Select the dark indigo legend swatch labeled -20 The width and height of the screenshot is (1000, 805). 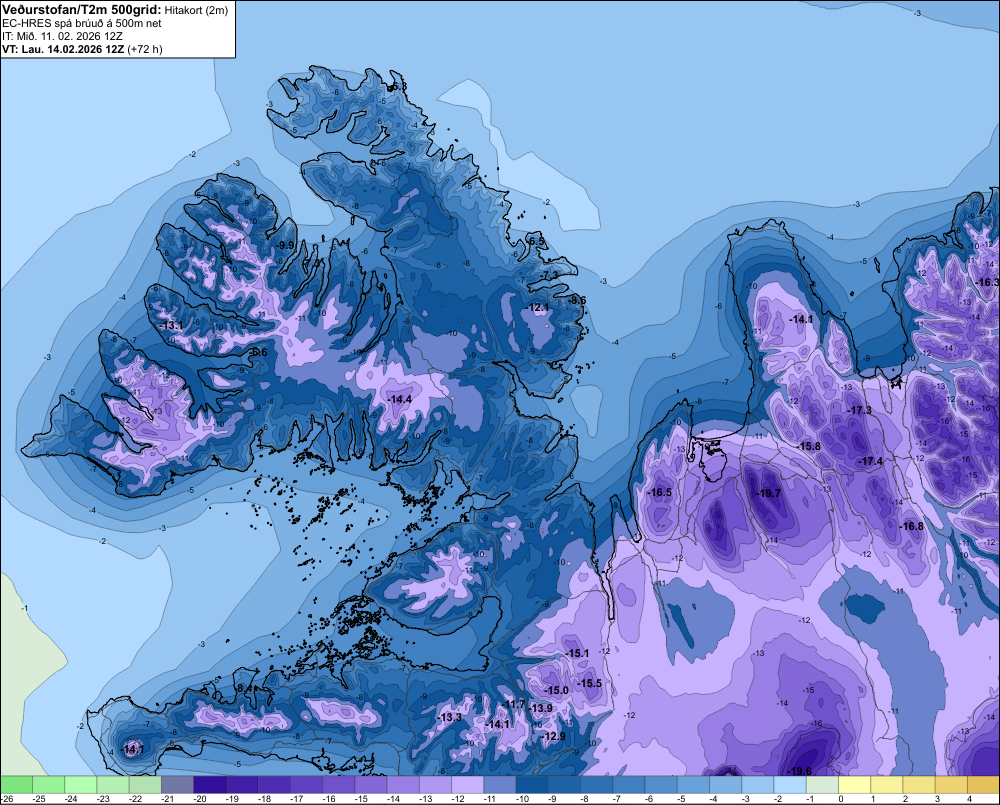[x=210, y=784]
